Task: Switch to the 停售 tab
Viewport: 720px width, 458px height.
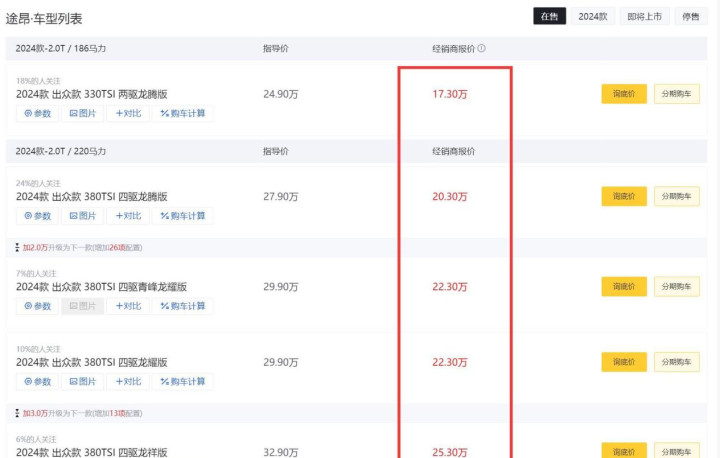Action: [x=691, y=17]
